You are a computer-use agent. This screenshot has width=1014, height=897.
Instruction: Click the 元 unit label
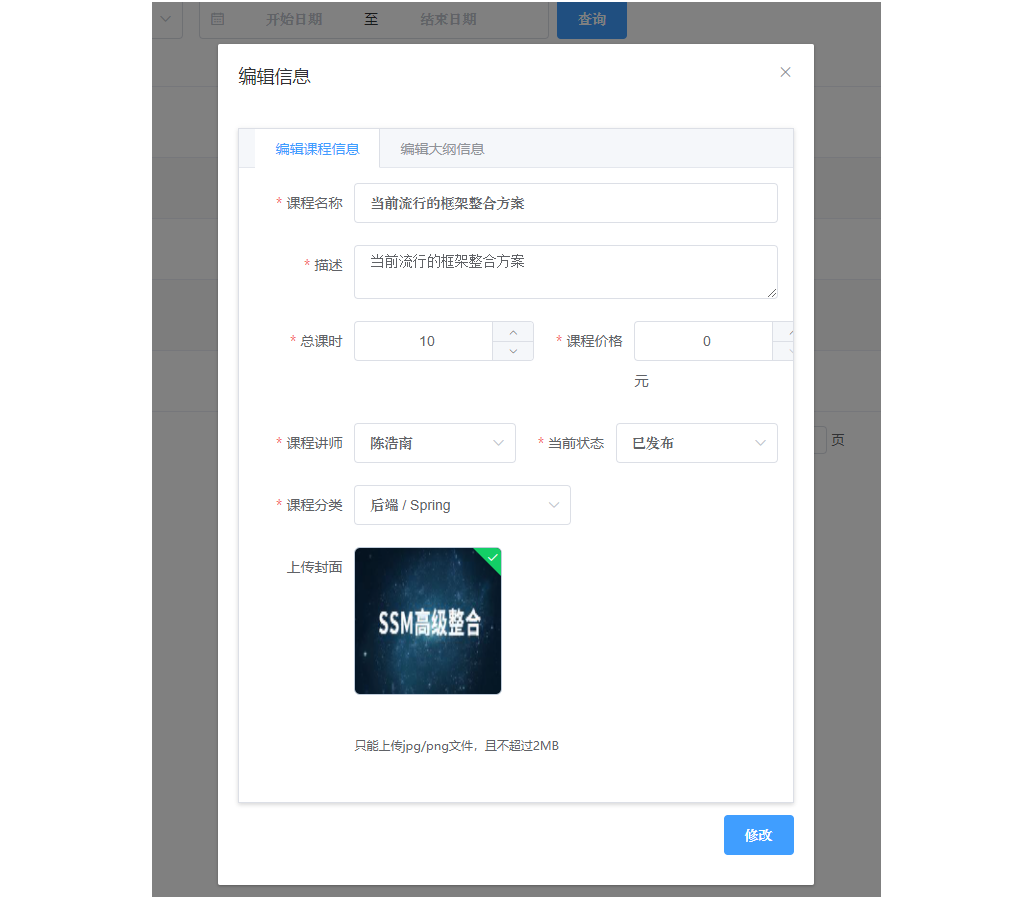641,382
